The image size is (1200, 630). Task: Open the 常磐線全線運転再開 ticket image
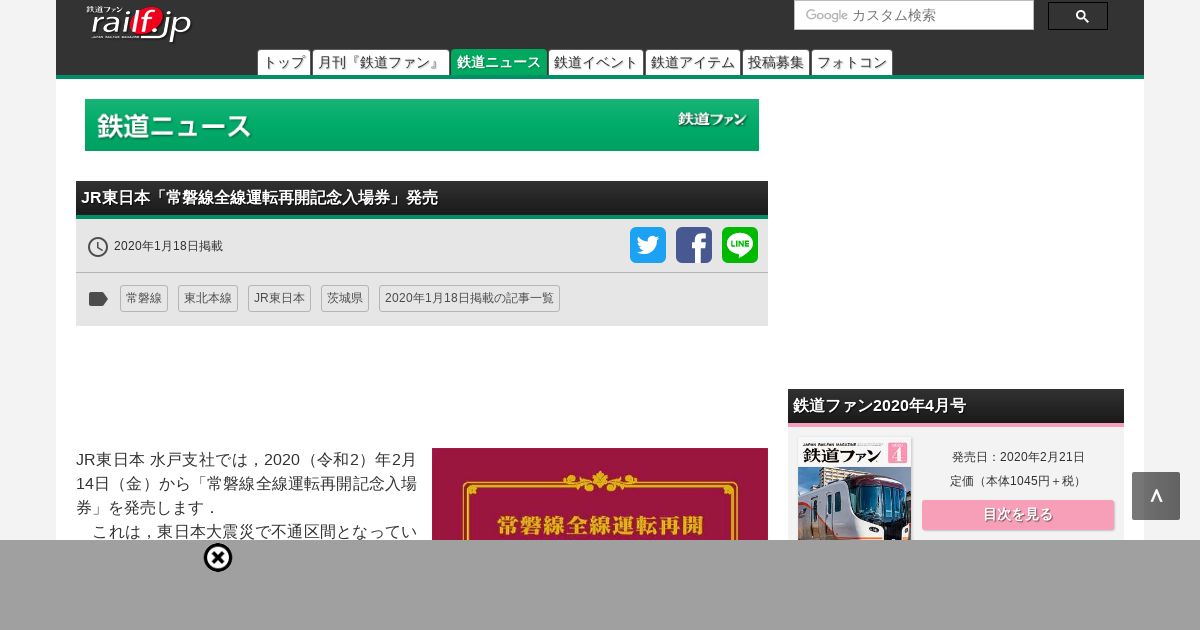[x=600, y=494]
